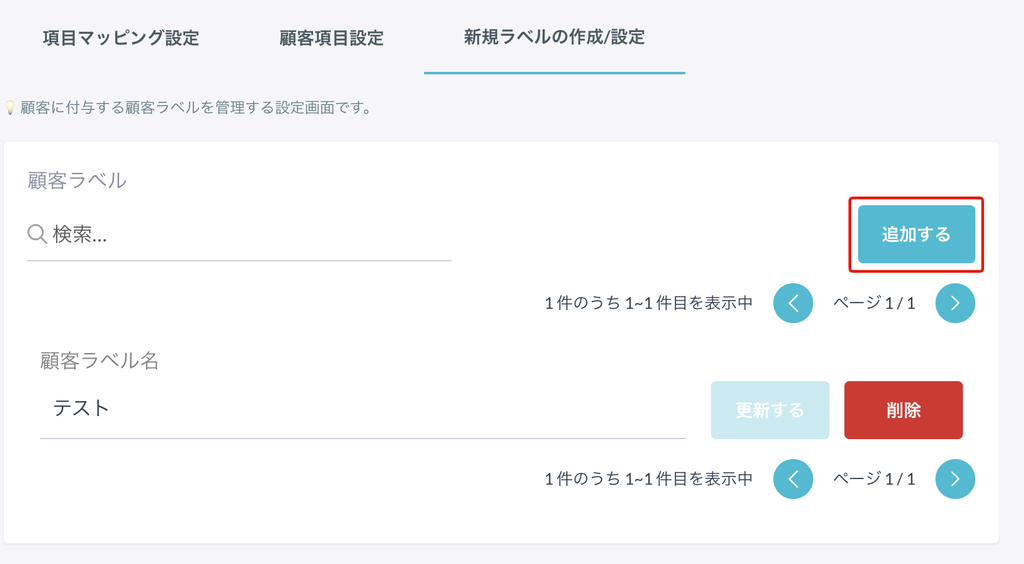Viewport: 1024px width, 564px height.
Task: Click the lower 1 件のうち 1~1 件目を表示中 text
Action: click(648, 479)
